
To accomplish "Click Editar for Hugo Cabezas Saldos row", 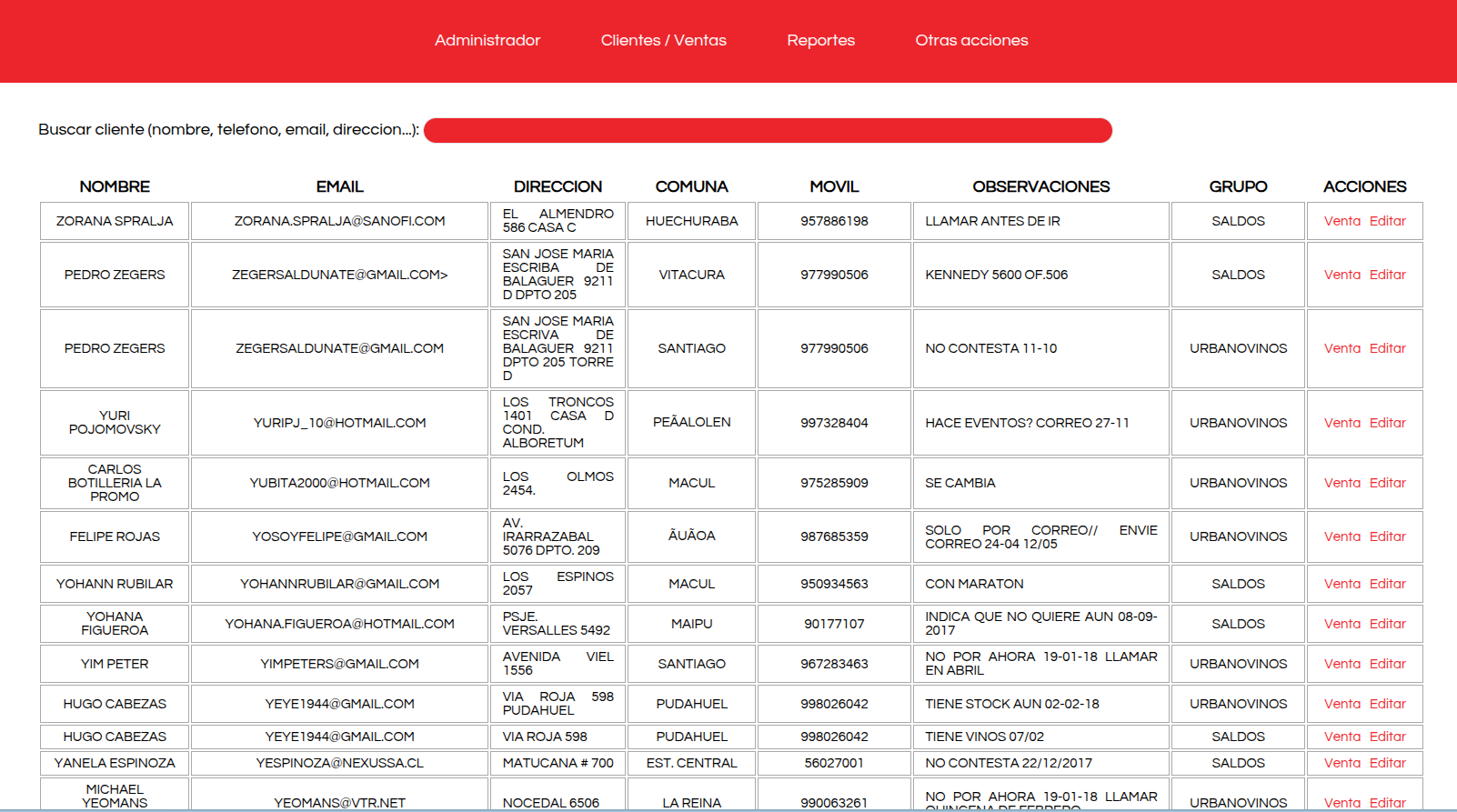I will (x=1387, y=737).
